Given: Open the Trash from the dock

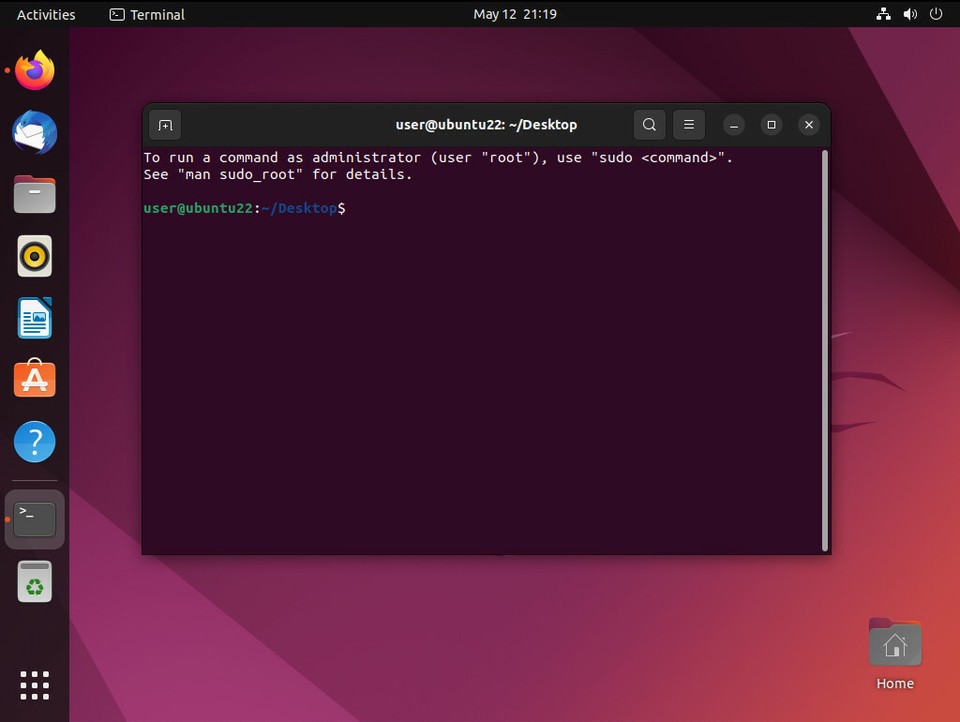Looking at the screenshot, I should pos(34,581).
